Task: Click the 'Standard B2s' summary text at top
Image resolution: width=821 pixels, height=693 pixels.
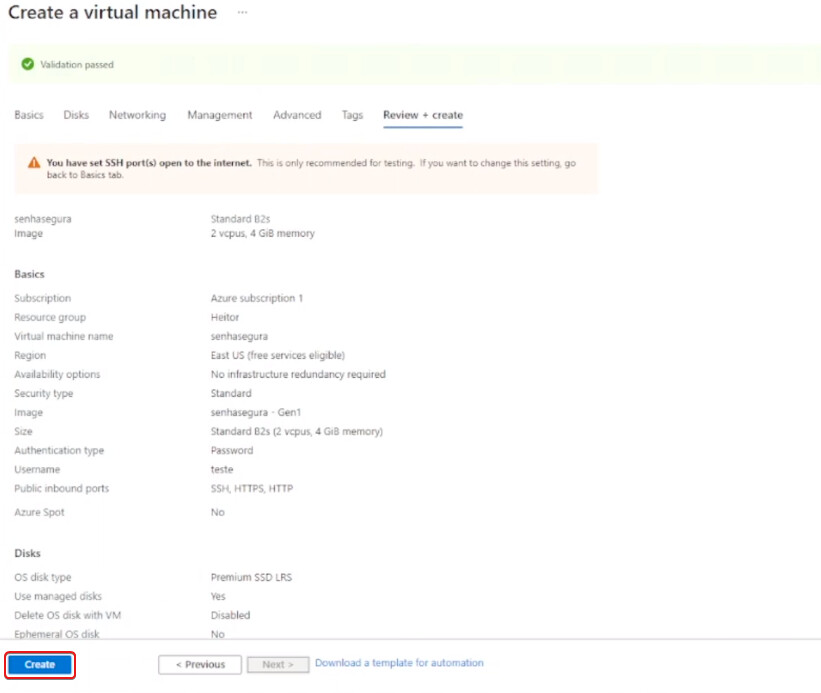Action: [240, 218]
